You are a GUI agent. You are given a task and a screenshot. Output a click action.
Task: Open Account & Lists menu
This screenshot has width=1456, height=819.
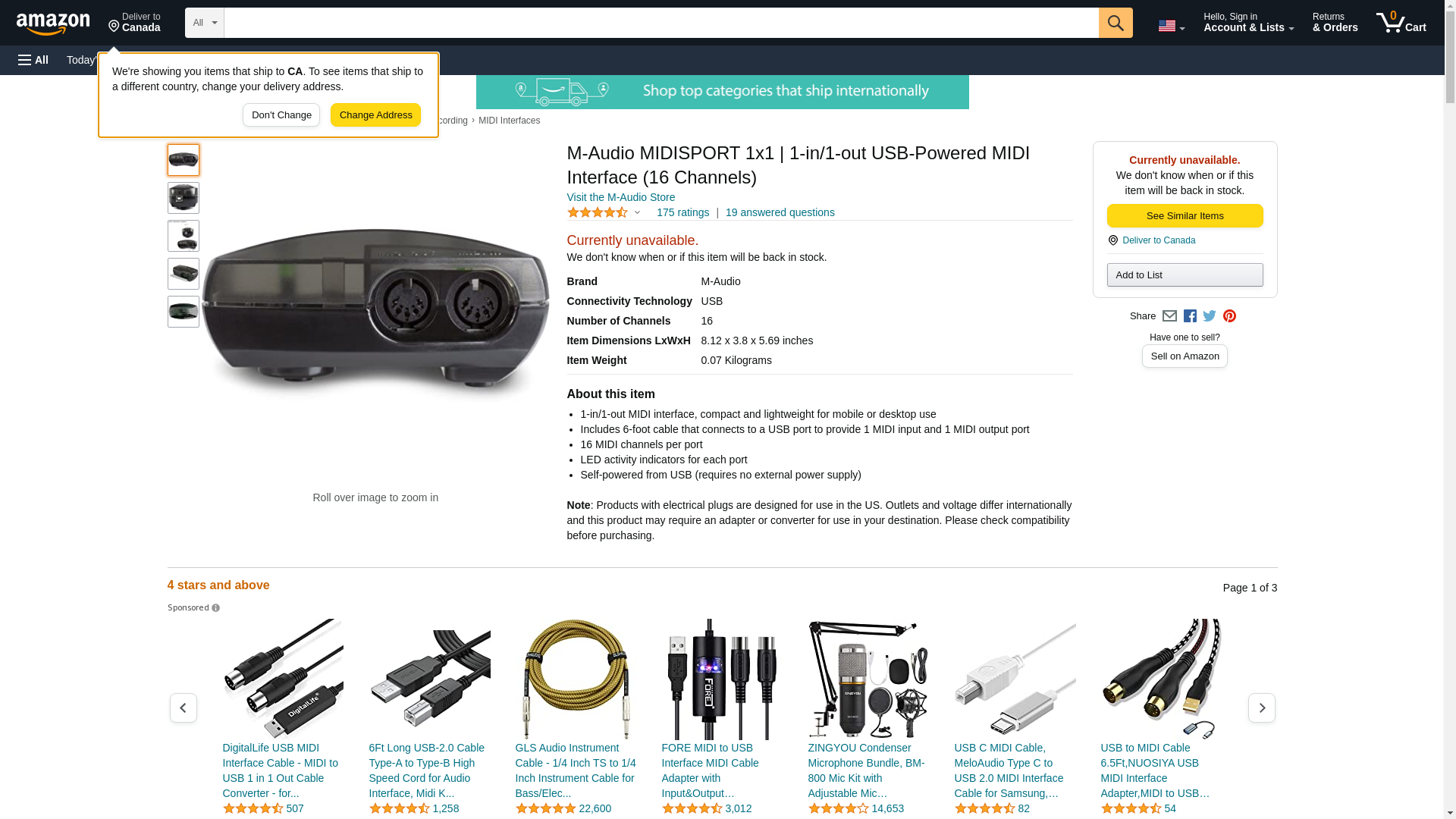[1248, 23]
